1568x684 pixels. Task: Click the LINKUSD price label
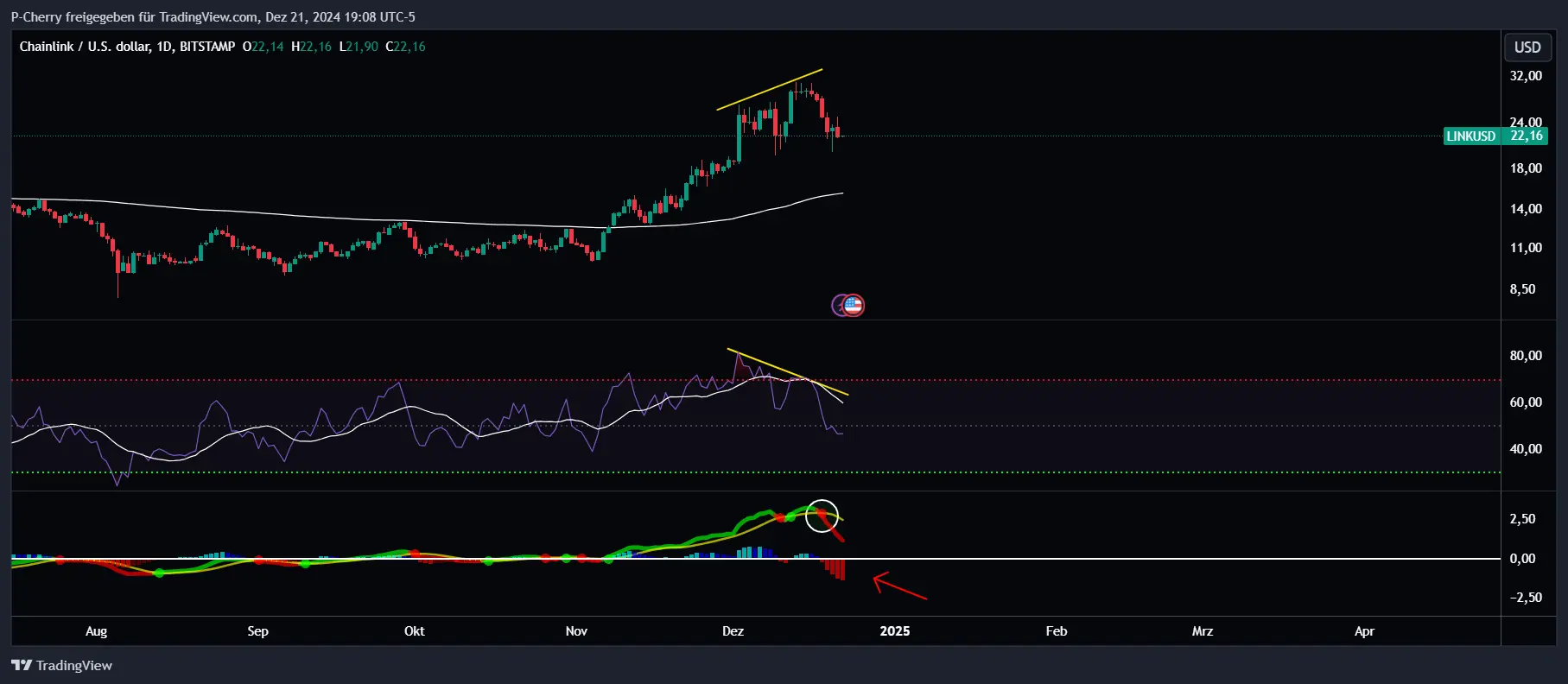click(x=1471, y=136)
